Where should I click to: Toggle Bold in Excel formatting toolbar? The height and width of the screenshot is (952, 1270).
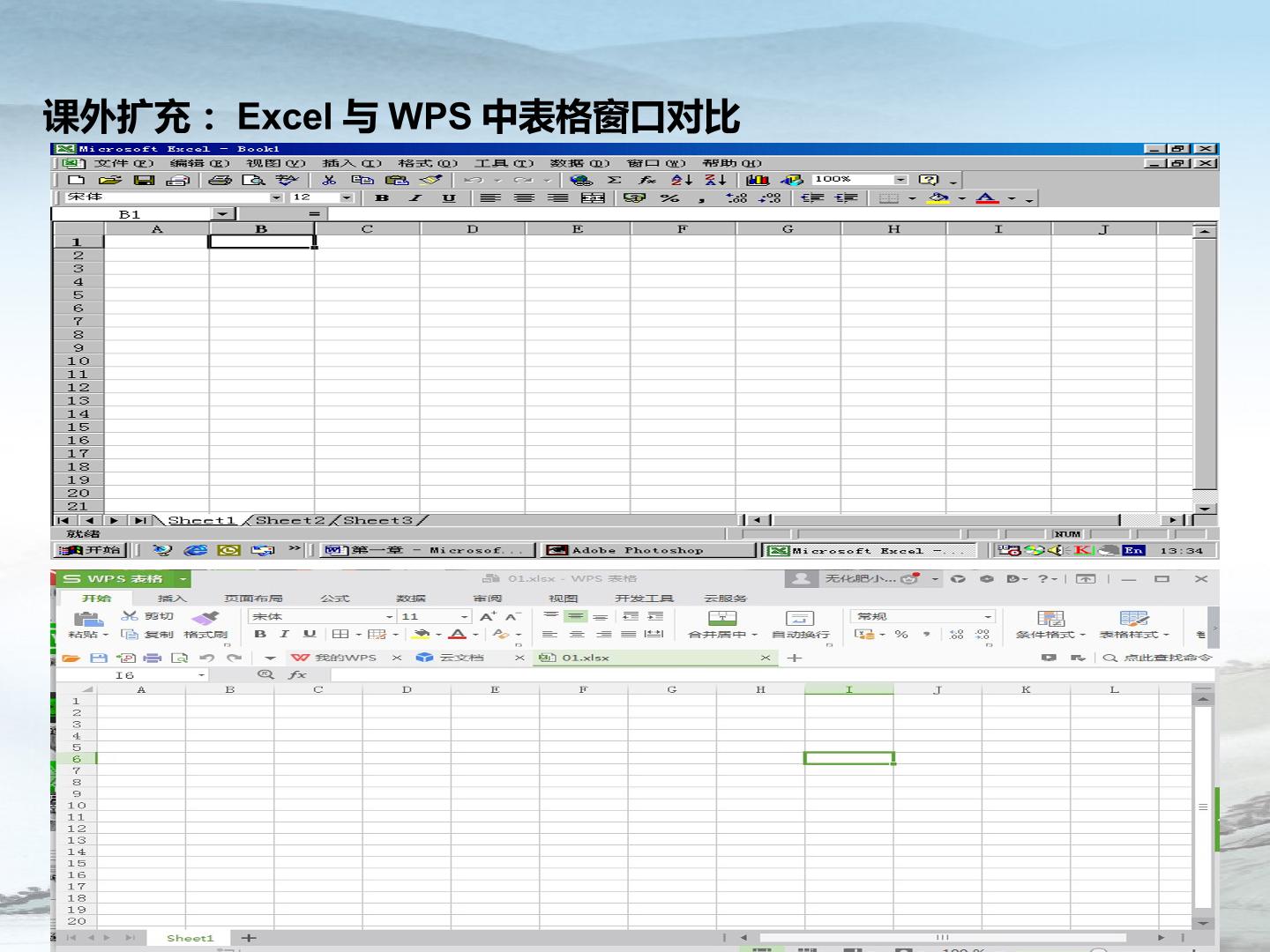382,197
